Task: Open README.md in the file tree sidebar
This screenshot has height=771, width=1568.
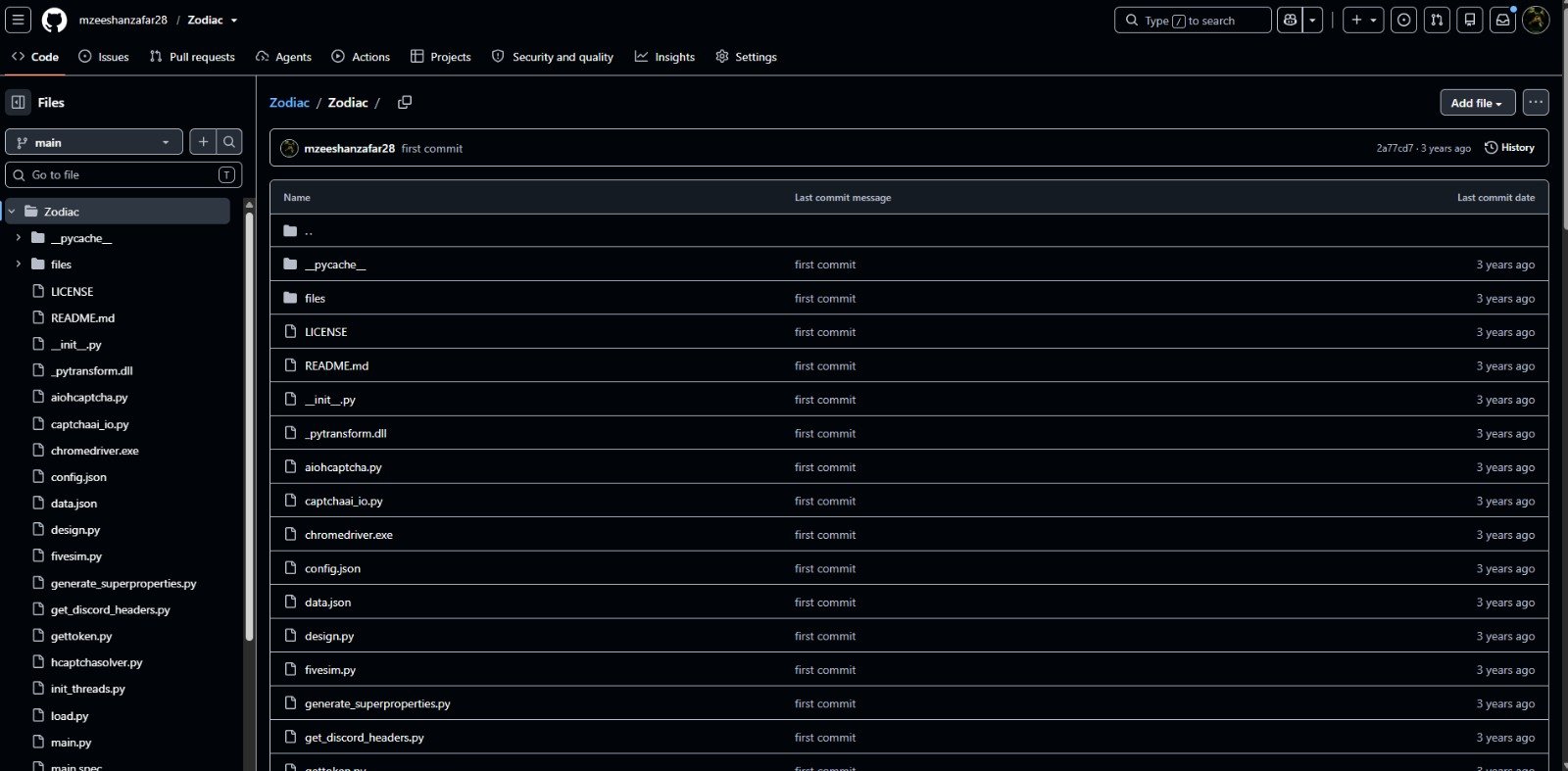Action: [x=82, y=318]
